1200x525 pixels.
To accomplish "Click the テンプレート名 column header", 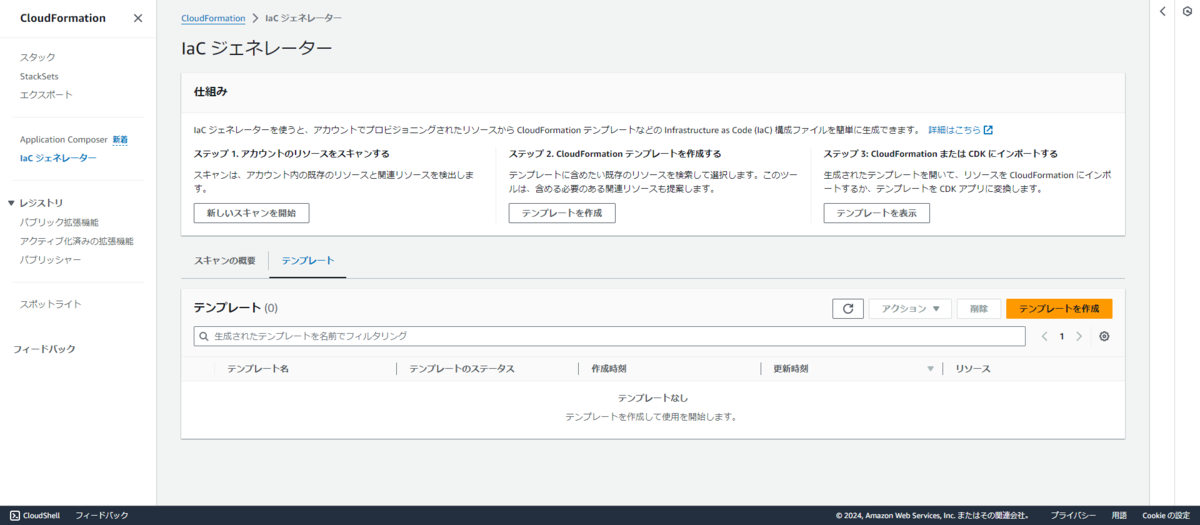I will pyautogui.click(x=258, y=369).
